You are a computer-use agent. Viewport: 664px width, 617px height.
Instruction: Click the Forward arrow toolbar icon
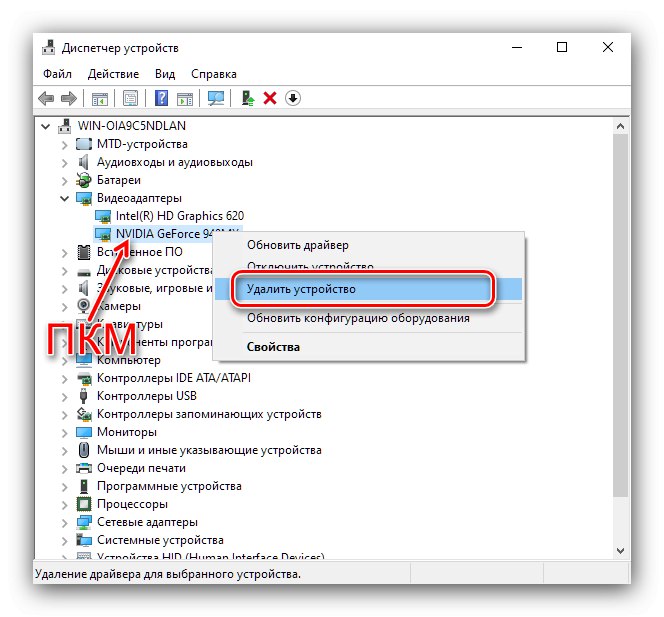point(69,99)
